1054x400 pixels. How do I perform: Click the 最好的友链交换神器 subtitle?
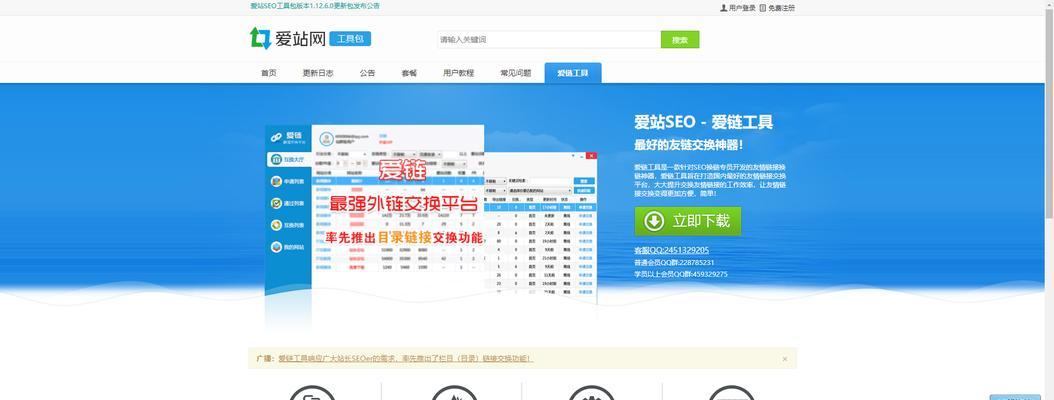[688, 145]
